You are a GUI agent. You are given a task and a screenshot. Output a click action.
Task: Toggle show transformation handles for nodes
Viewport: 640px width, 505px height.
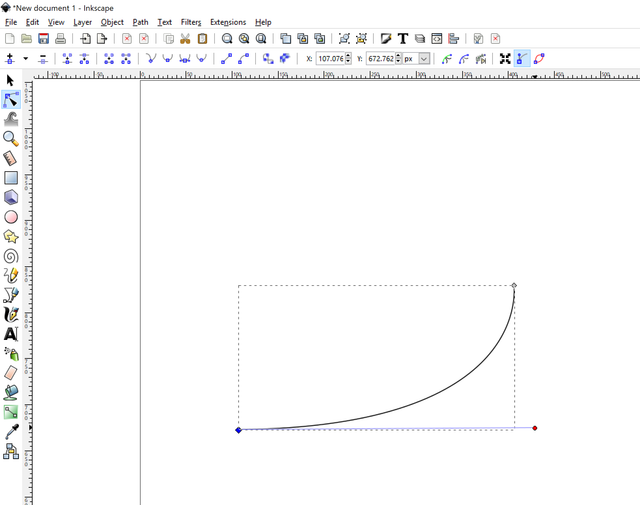click(x=505, y=59)
